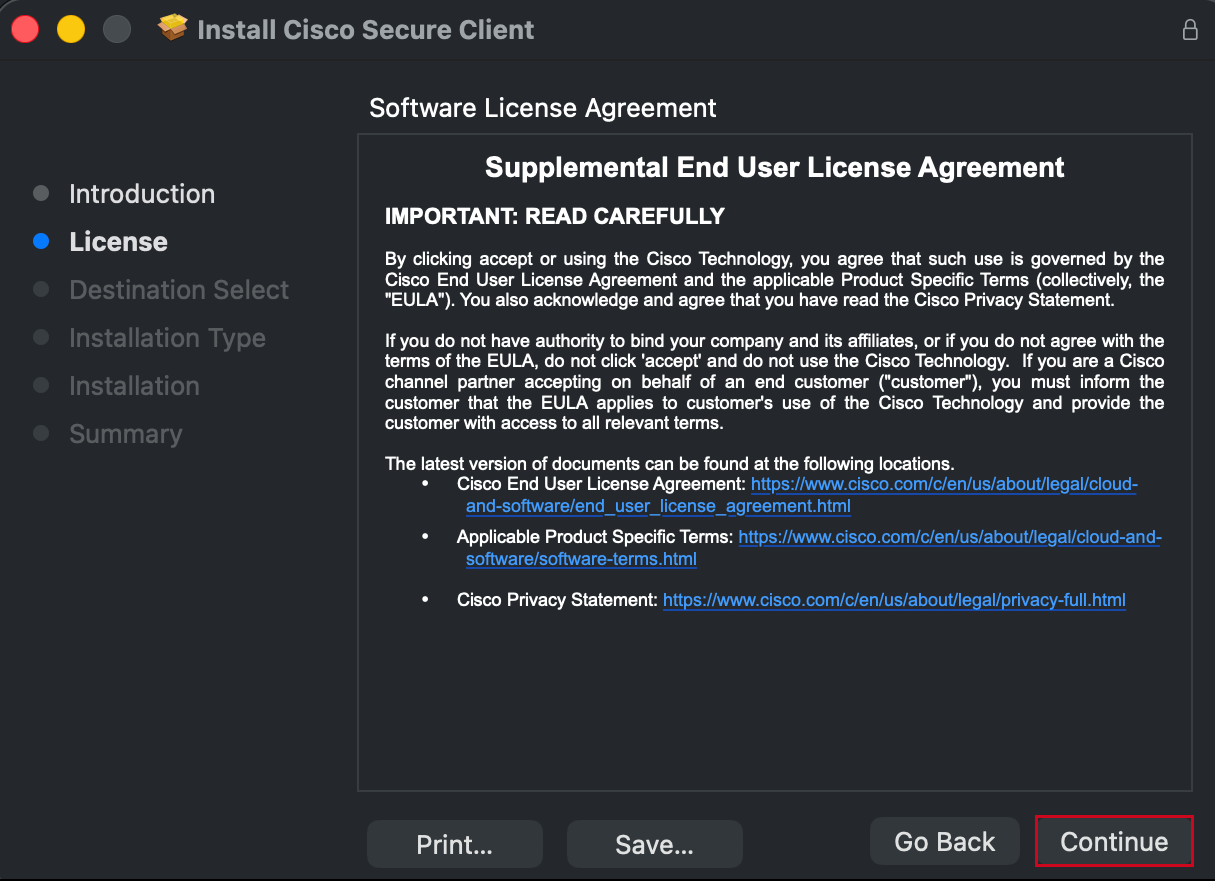
Task: Select the Destination Select step
Action: [179, 290]
